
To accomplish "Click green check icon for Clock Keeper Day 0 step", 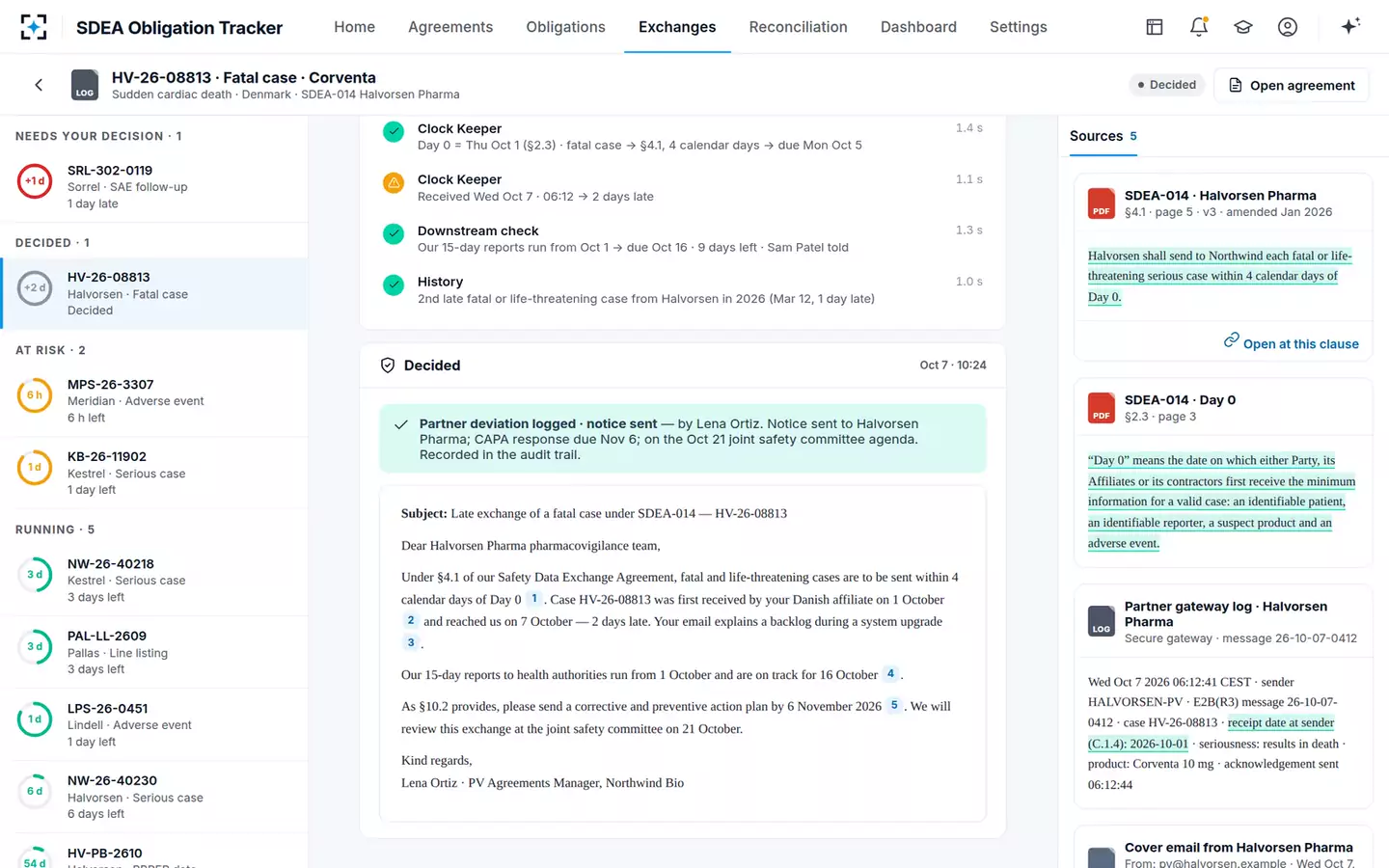I will (x=394, y=131).
